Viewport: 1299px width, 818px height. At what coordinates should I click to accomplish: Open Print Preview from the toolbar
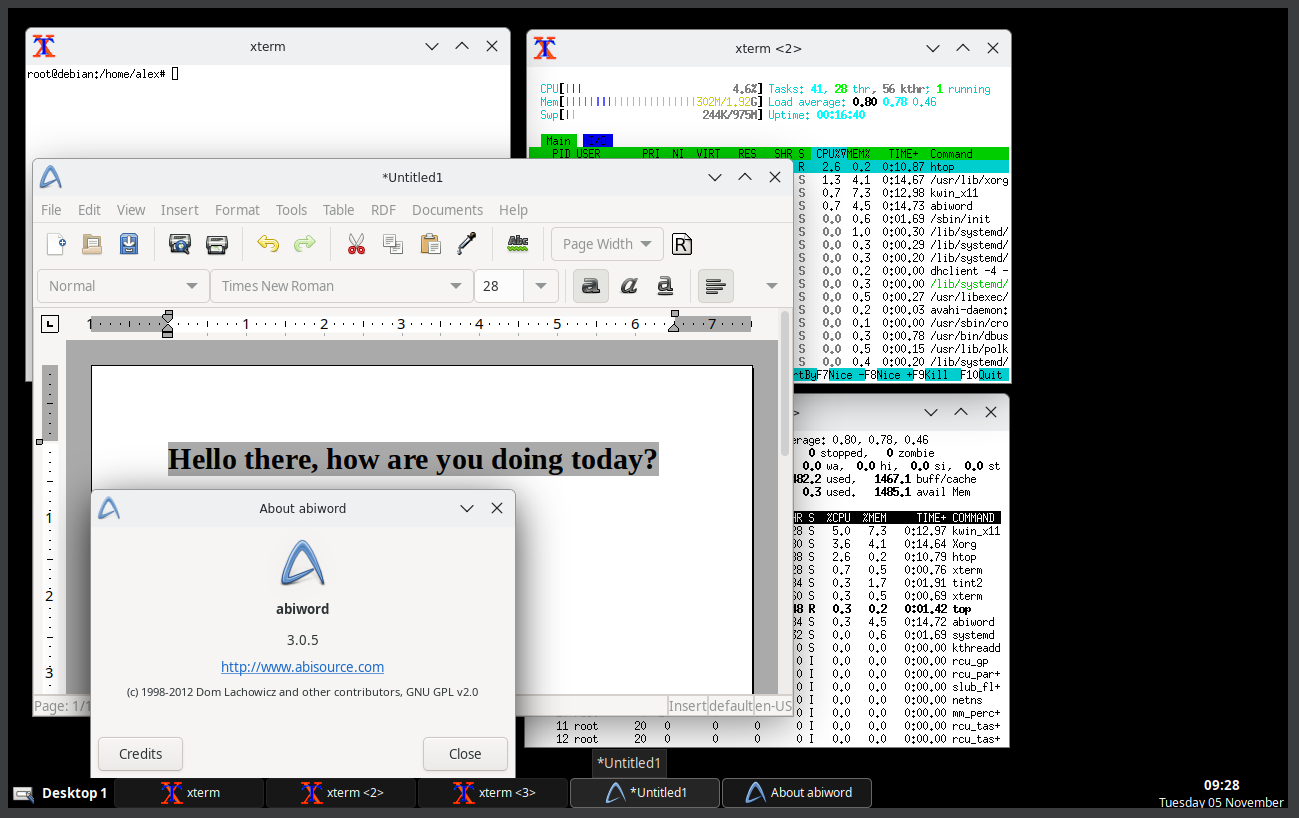pos(180,244)
